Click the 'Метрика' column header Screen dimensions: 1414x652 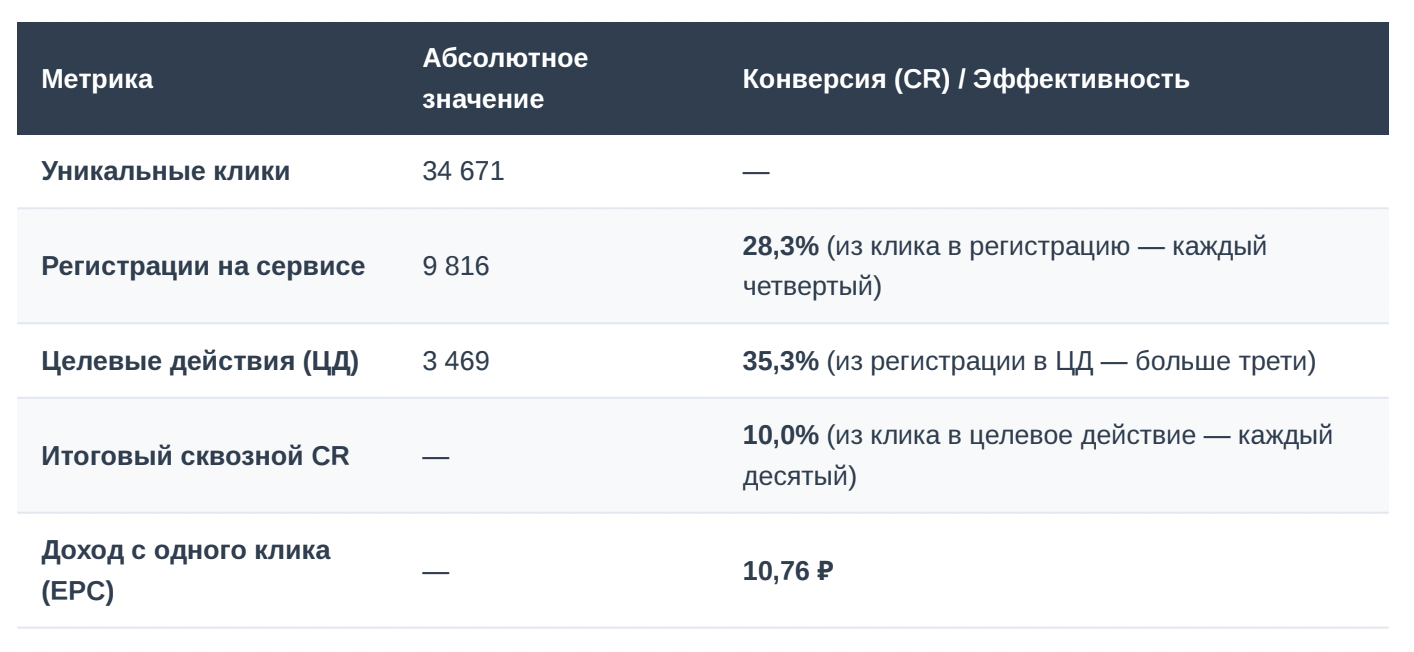point(97,79)
